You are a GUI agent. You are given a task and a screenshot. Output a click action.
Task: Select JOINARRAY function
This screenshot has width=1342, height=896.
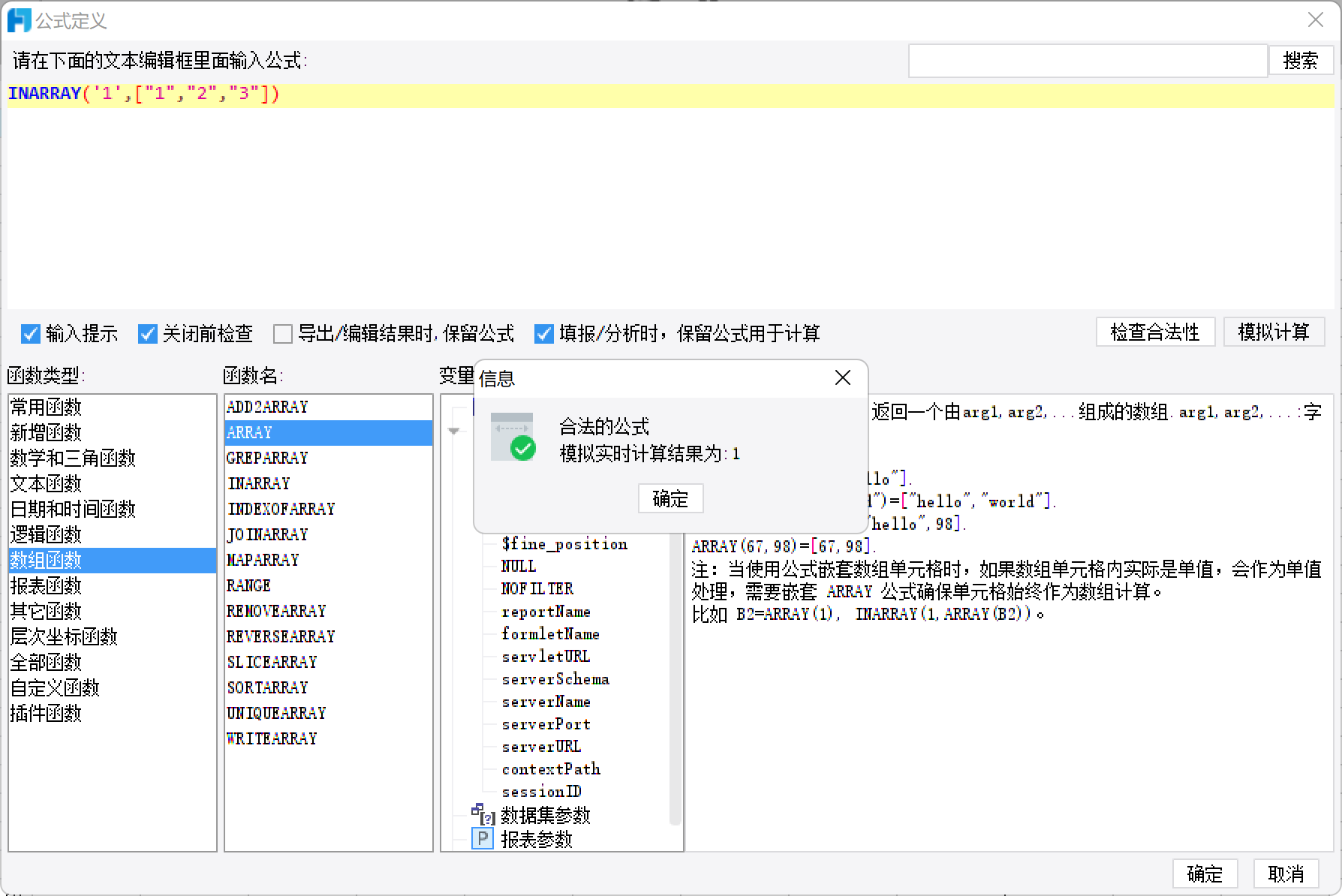(328, 535)
